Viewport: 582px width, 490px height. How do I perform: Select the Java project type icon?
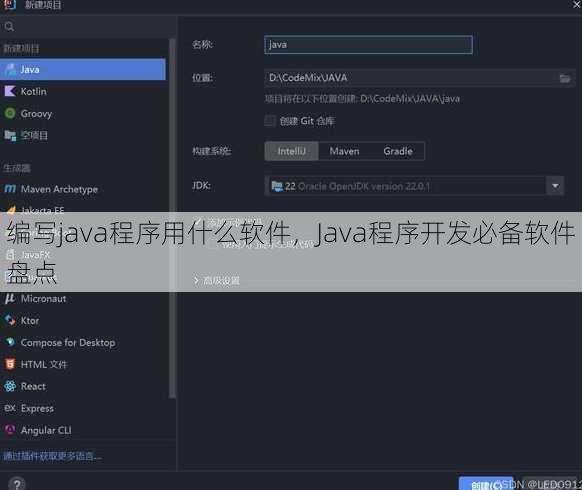10,69
